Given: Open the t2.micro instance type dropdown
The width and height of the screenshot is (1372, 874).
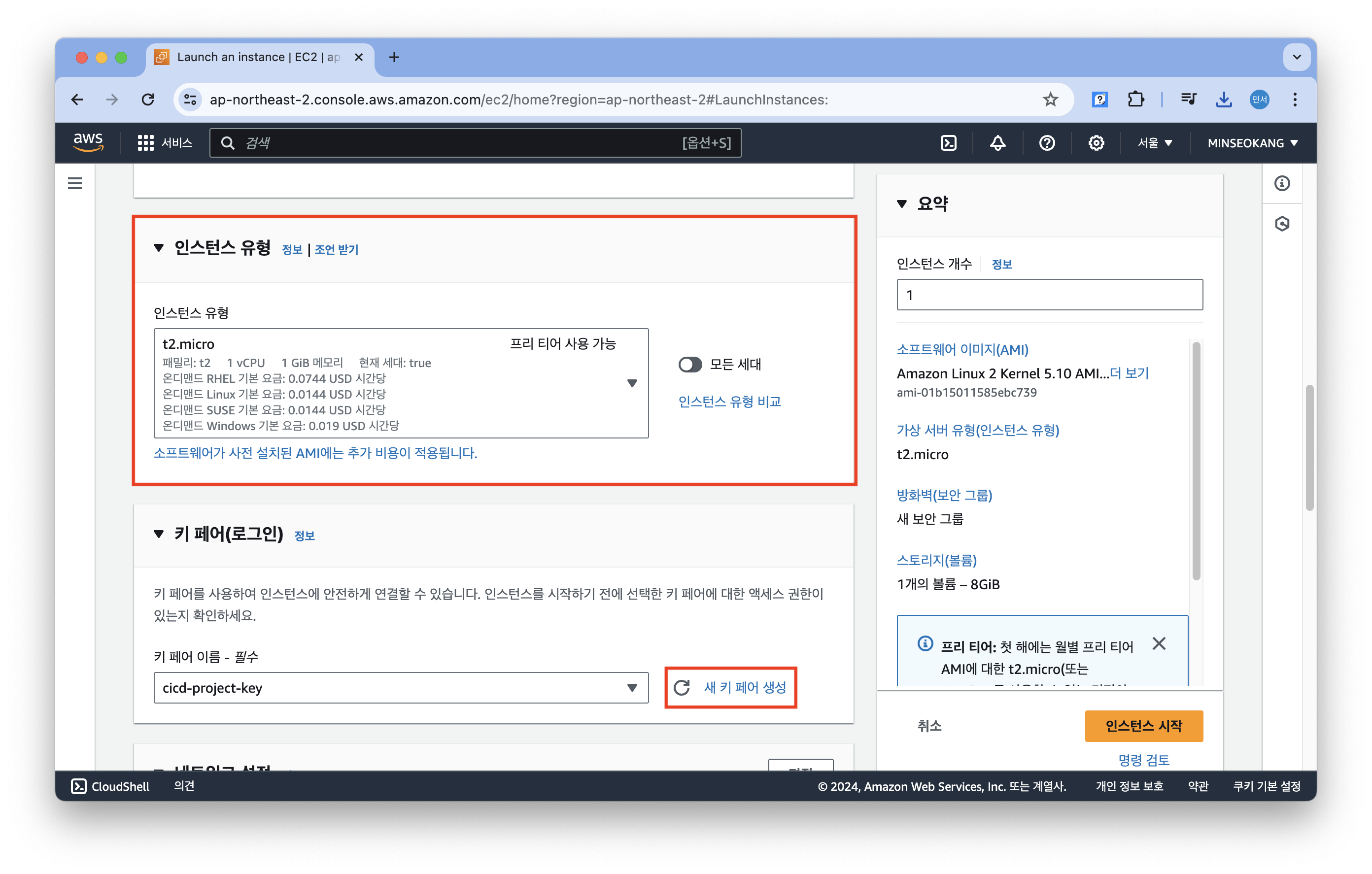Looking at the screenshot, I should (x=631, y=383).
